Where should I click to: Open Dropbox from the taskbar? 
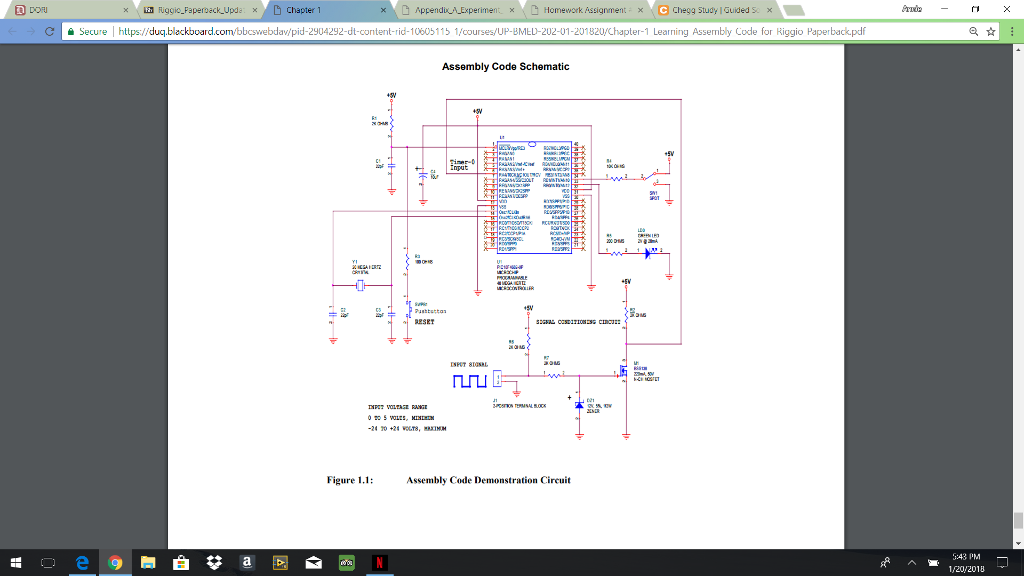211,563
